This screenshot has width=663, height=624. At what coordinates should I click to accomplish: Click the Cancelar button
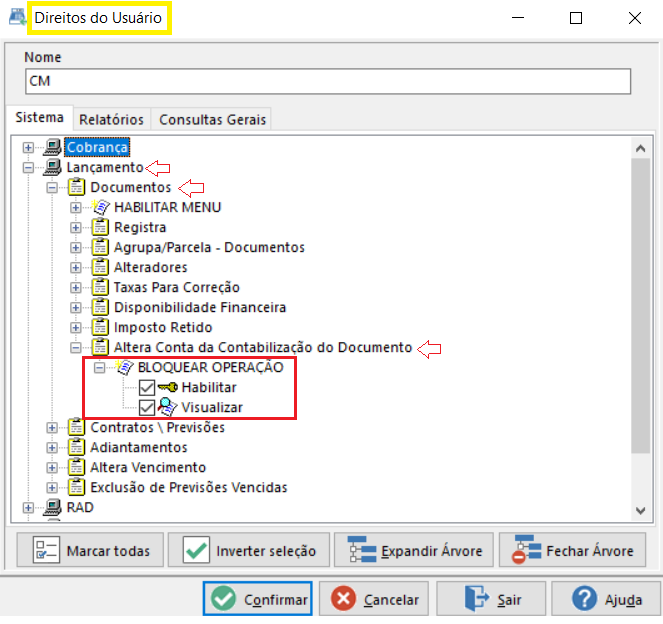point(374,599)
